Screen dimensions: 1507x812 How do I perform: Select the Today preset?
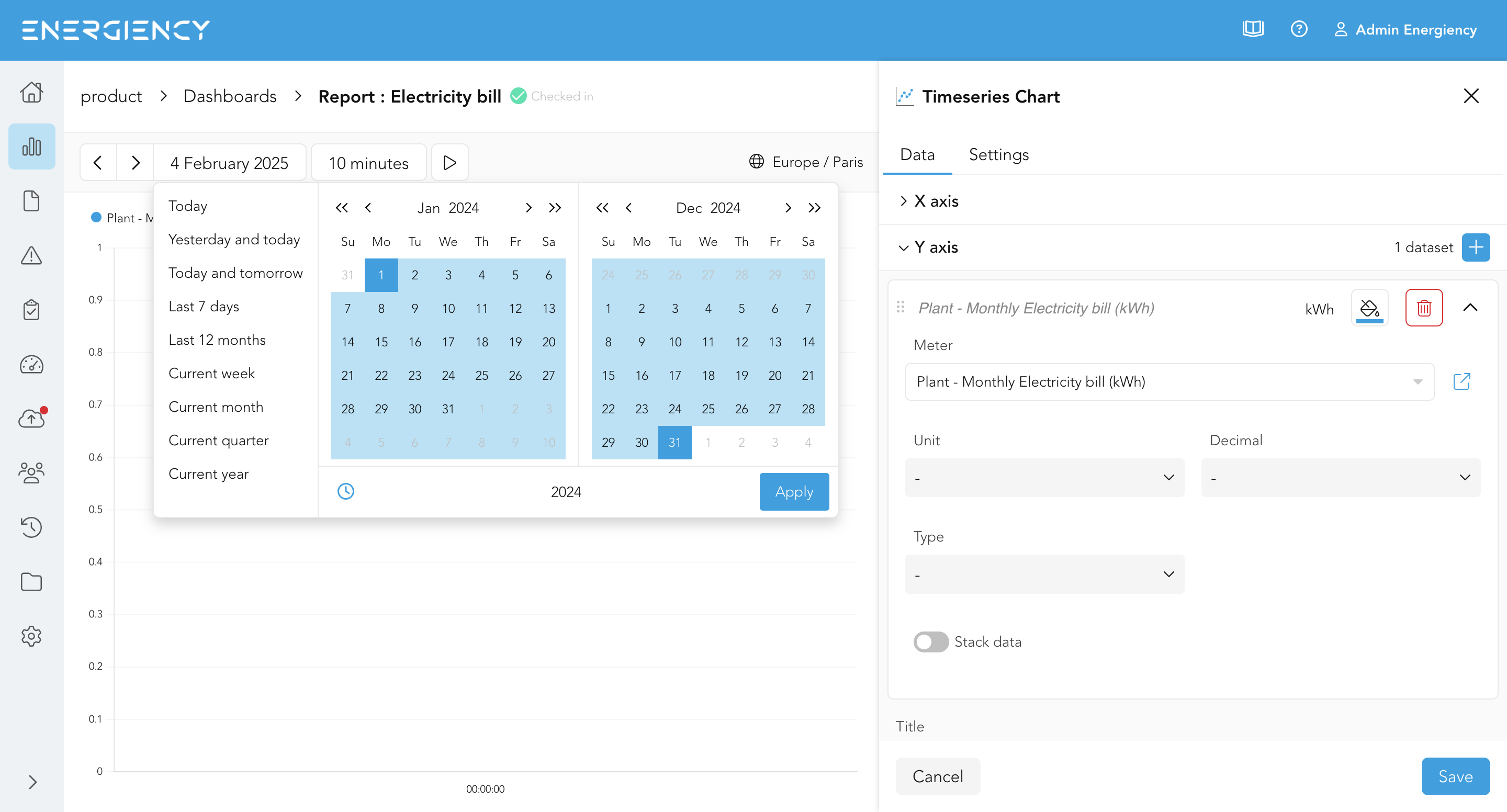pyautogui.click(x=188, y=206)
